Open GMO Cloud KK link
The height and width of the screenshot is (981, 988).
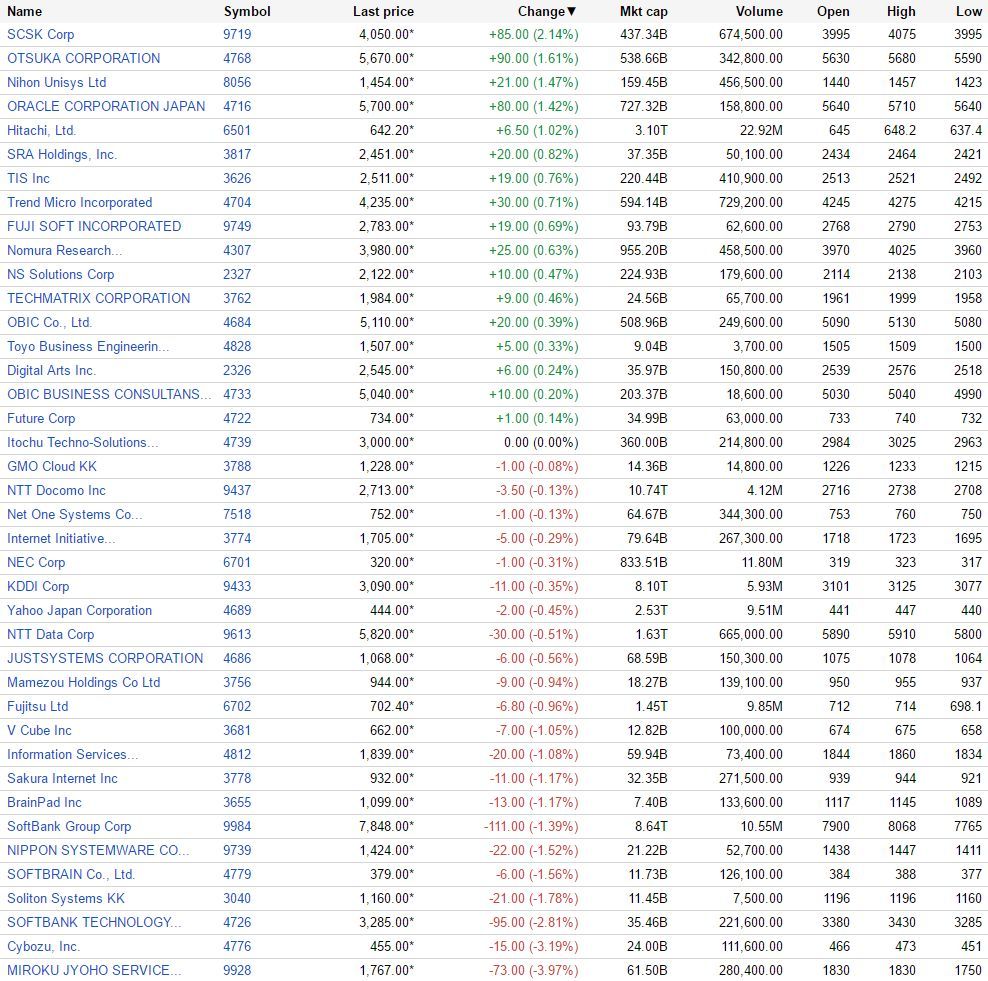pyautogui.click(x=52, y=466)
